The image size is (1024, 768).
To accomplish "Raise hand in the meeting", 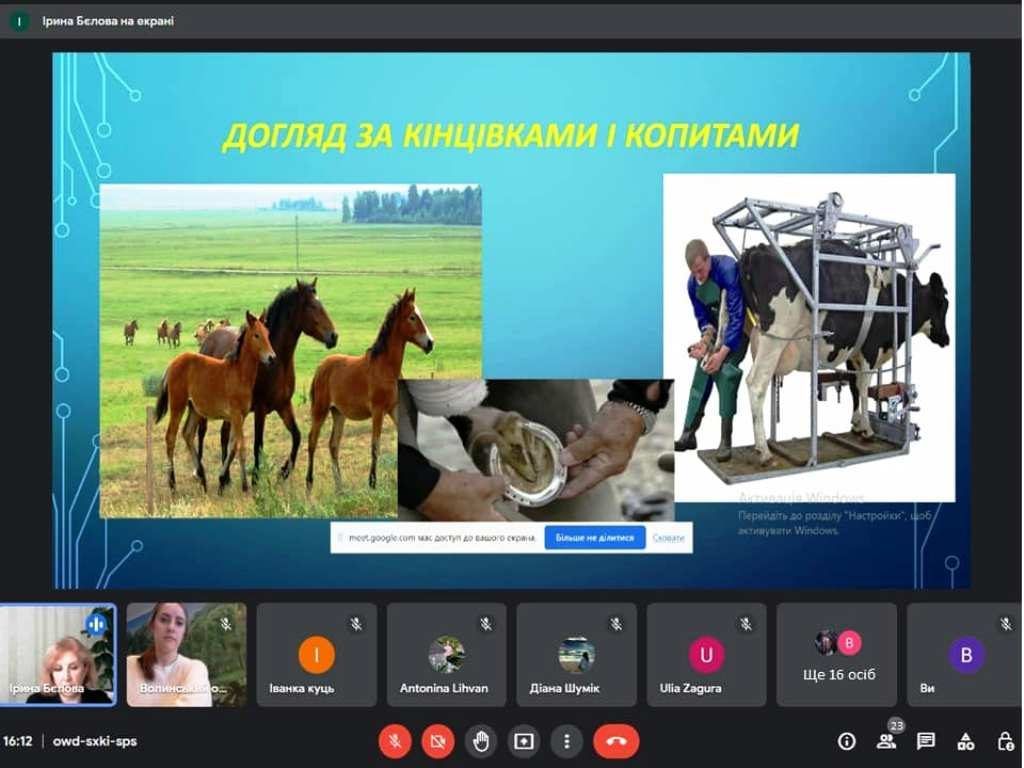I will tap(481, 741).
